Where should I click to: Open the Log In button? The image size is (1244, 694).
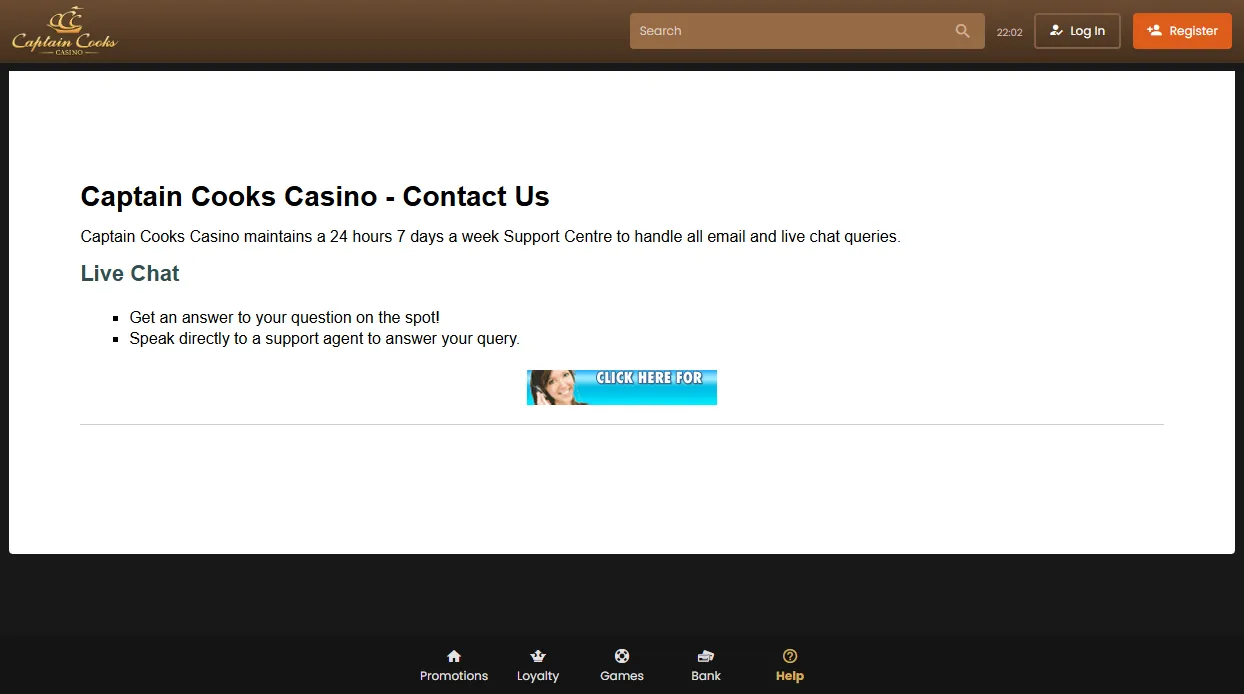1077,31
